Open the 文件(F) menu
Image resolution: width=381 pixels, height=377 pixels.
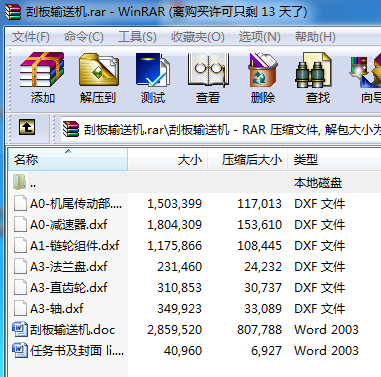pyautogui.click(x=31, y=37)
